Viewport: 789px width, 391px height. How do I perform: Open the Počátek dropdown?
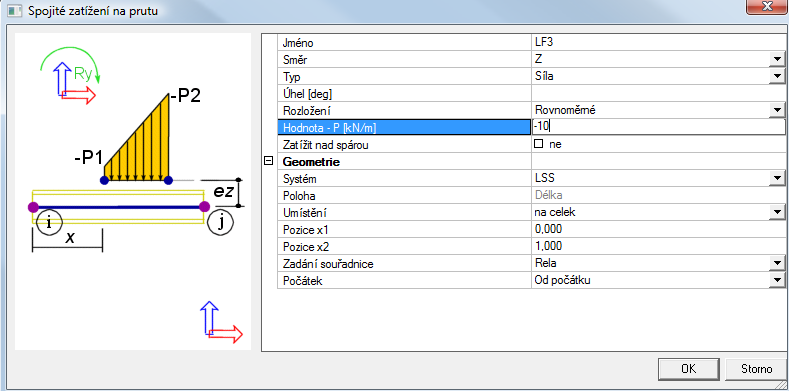(778, 280)
